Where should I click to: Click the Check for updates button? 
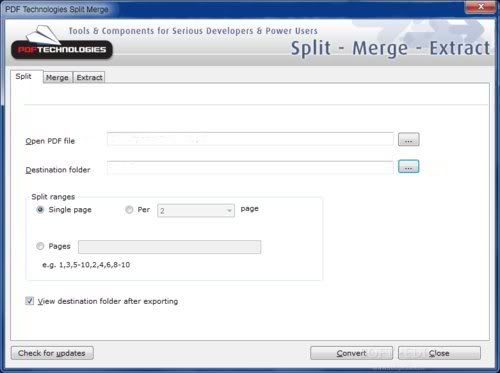coord(52,353)
